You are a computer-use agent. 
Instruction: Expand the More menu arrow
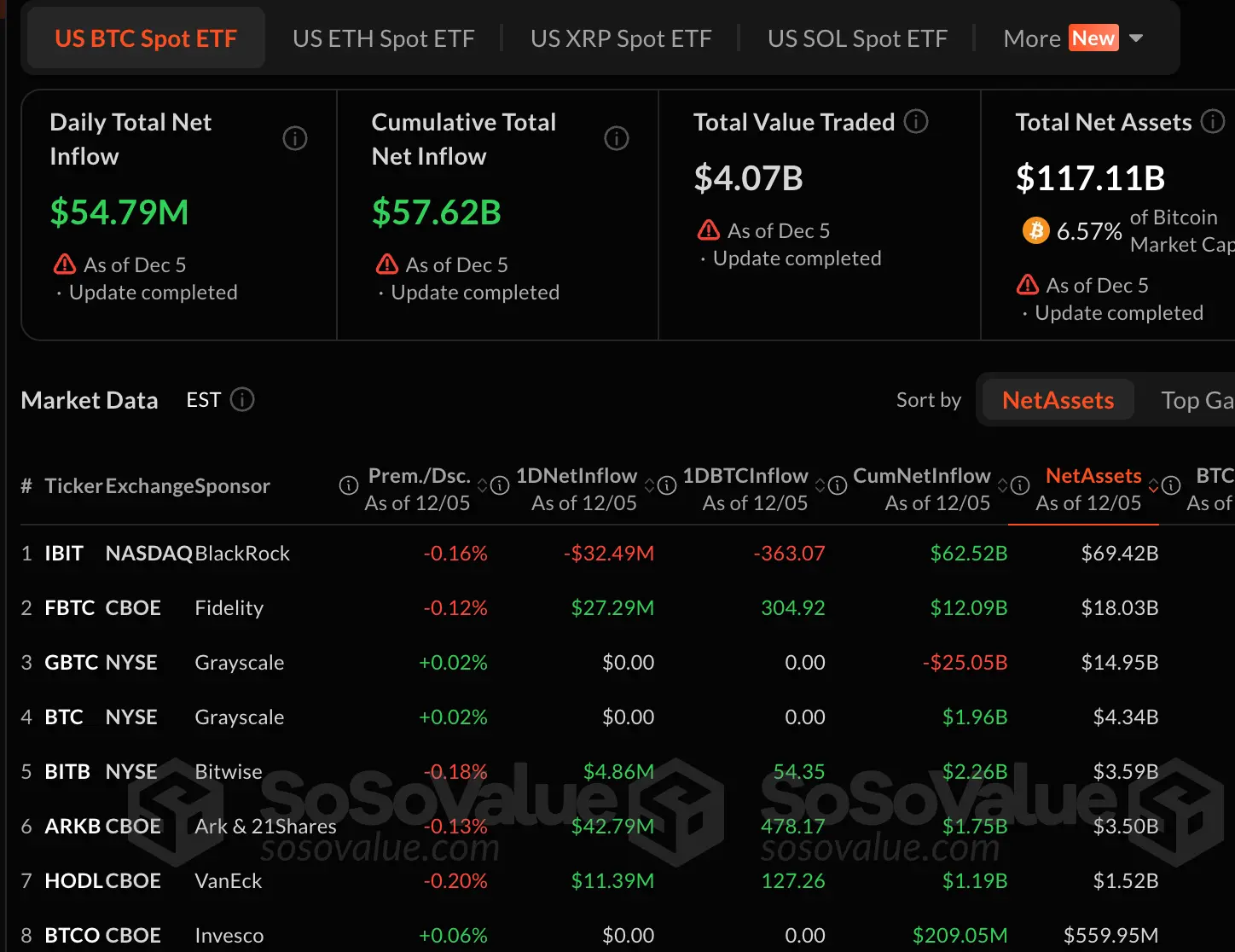coord(1136,38)
